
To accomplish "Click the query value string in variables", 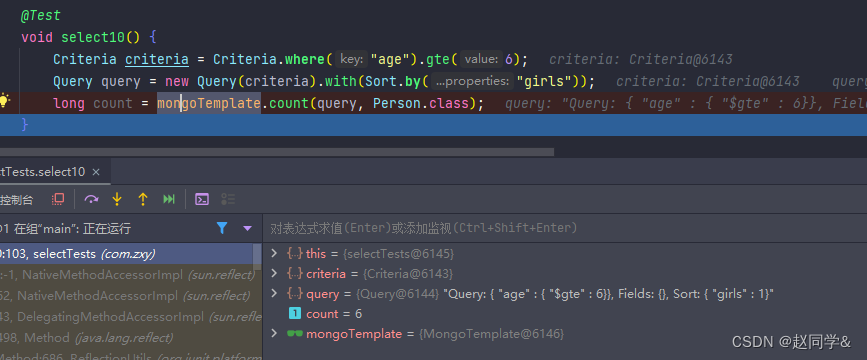I will [608, 294].
